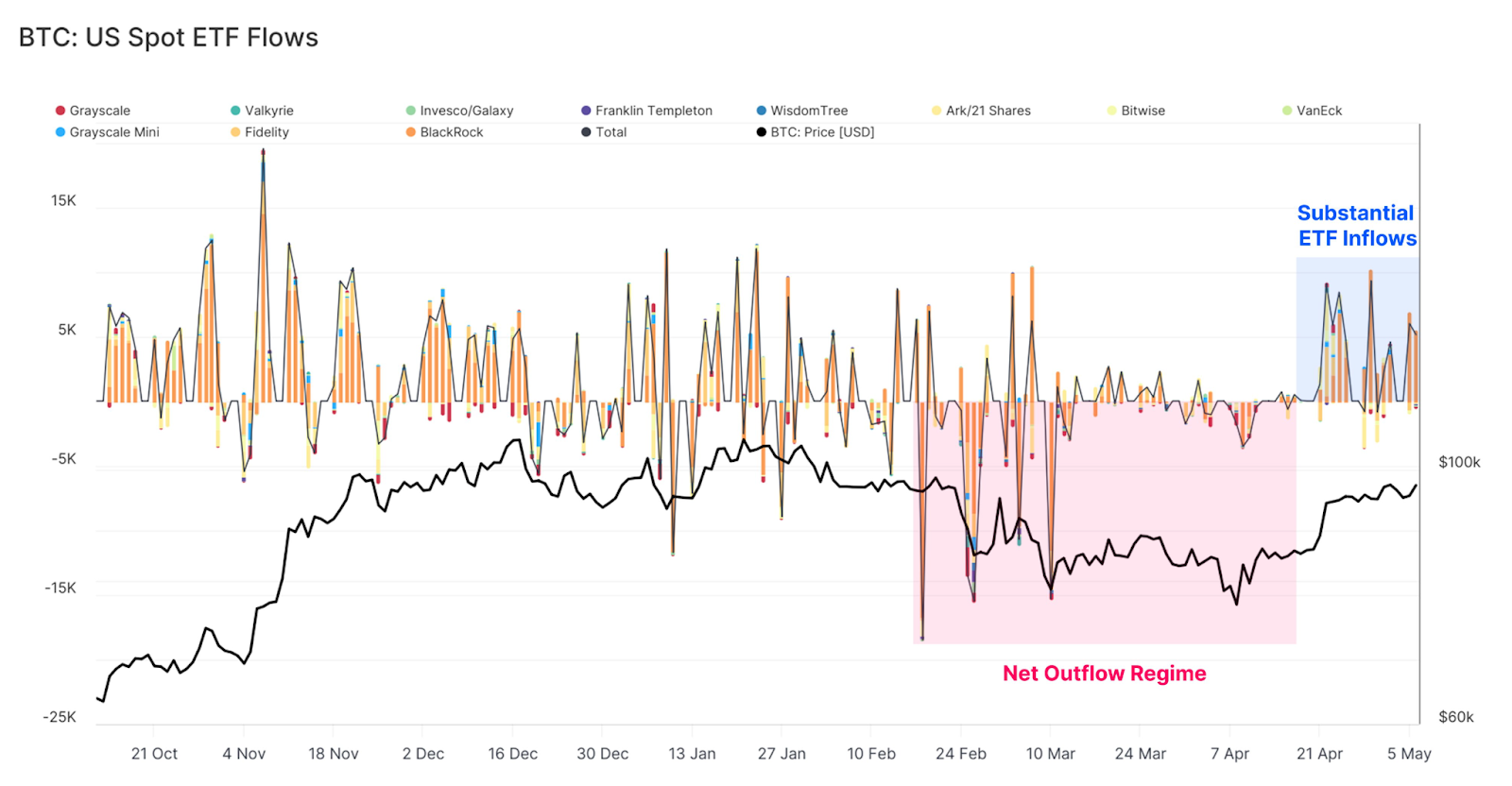
Task: Toggle the Invesco/Galaxy series label
Action: 467,111
